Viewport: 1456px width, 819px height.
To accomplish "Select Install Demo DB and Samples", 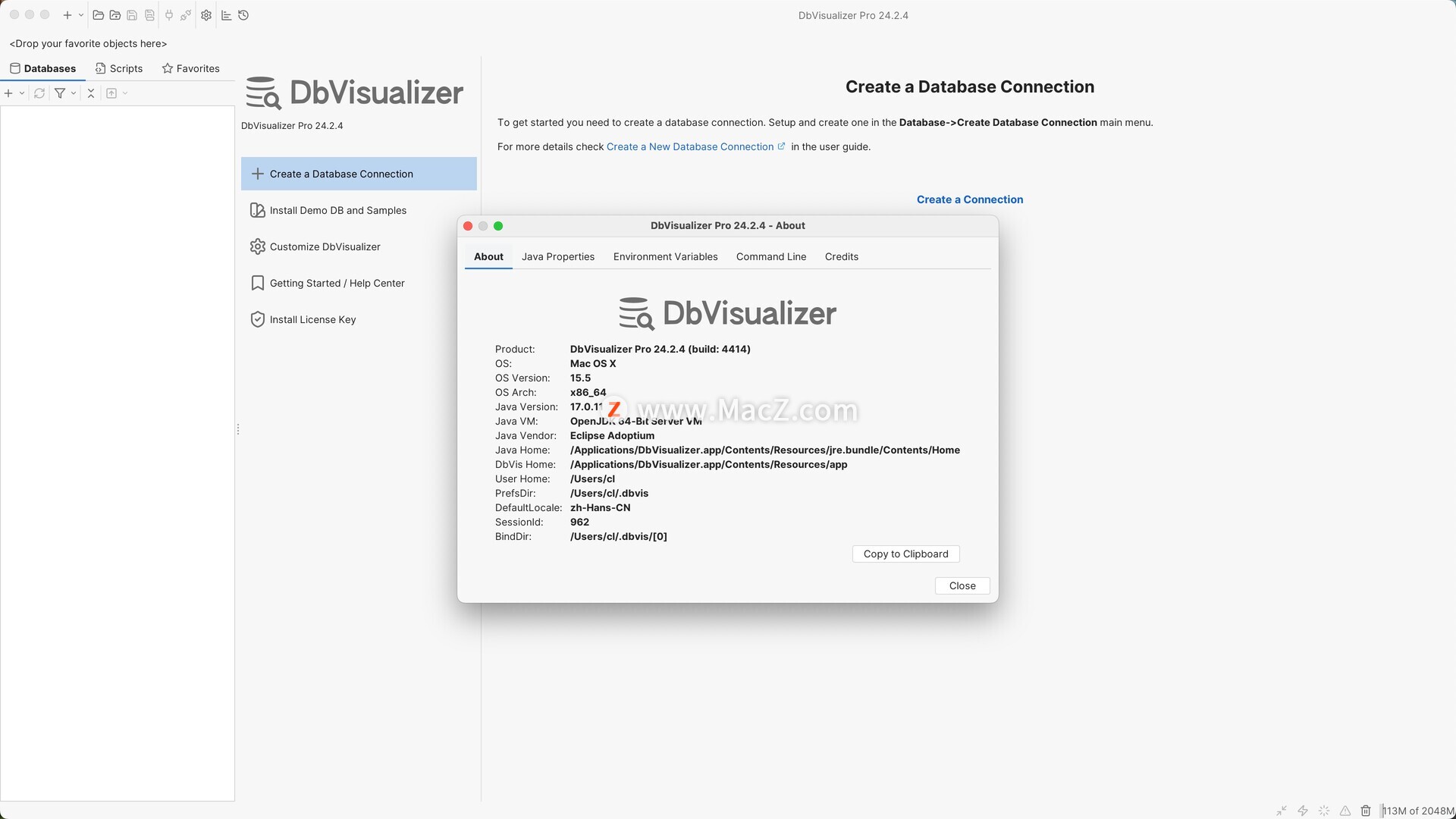I will click(x=359, y=210).
